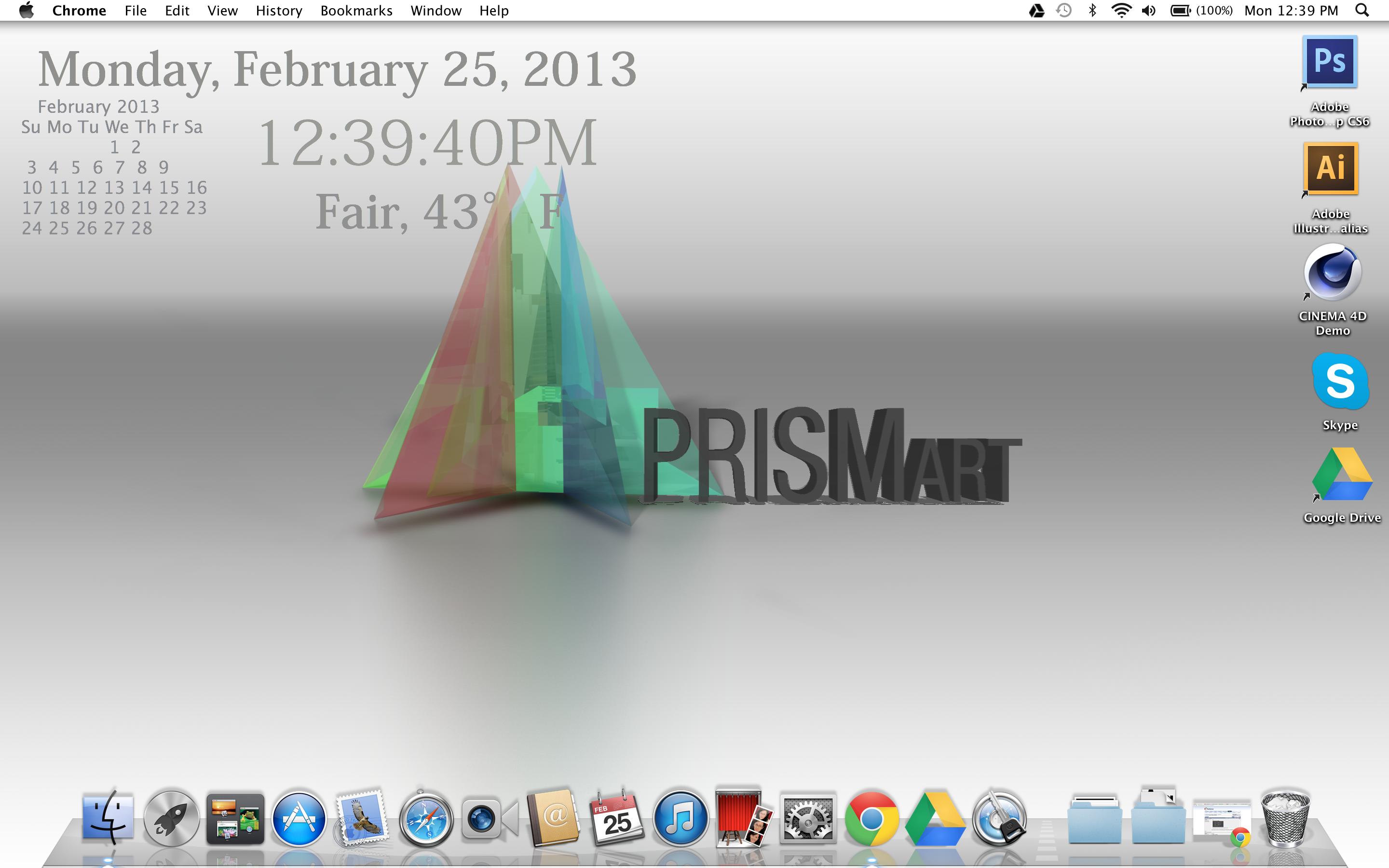Open Launchpad from the Dock
This screenshot has height=868, width=1389.
170,818
